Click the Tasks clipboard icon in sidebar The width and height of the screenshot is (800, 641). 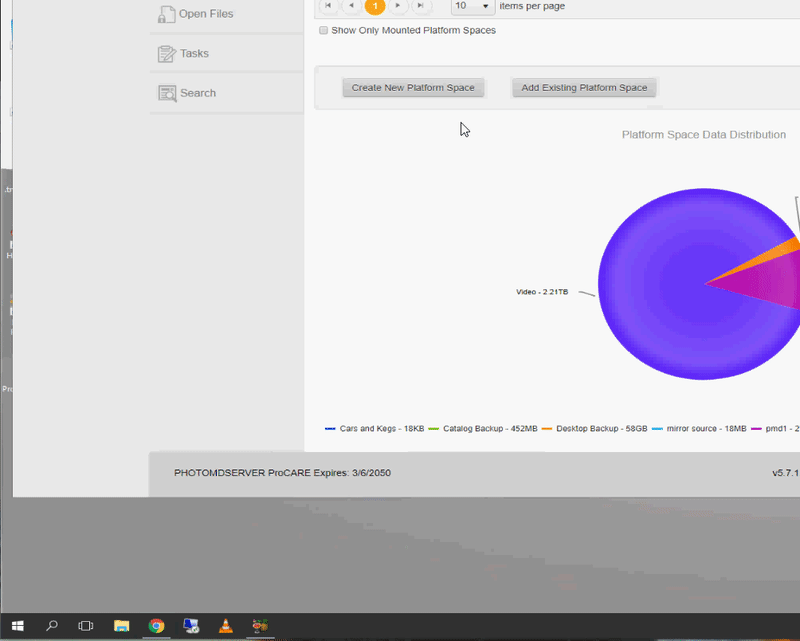pos(166,54)
